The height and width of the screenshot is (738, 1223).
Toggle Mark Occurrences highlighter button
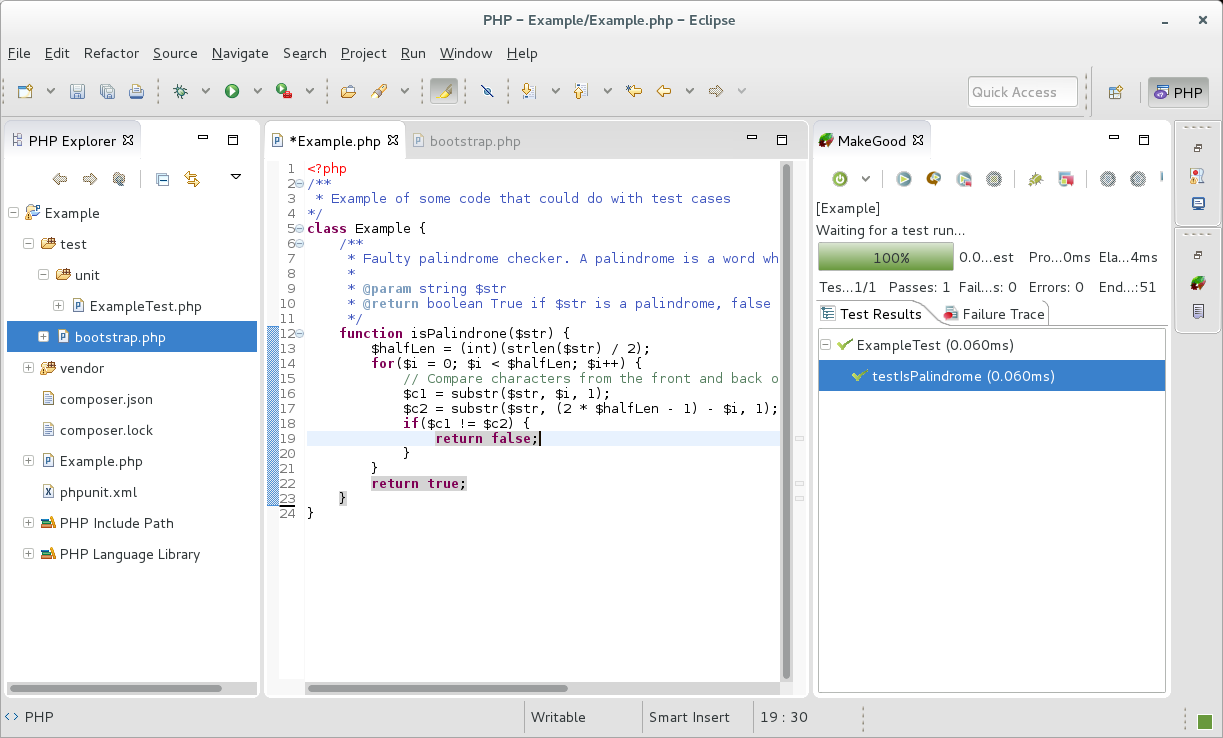pos(444,92)
